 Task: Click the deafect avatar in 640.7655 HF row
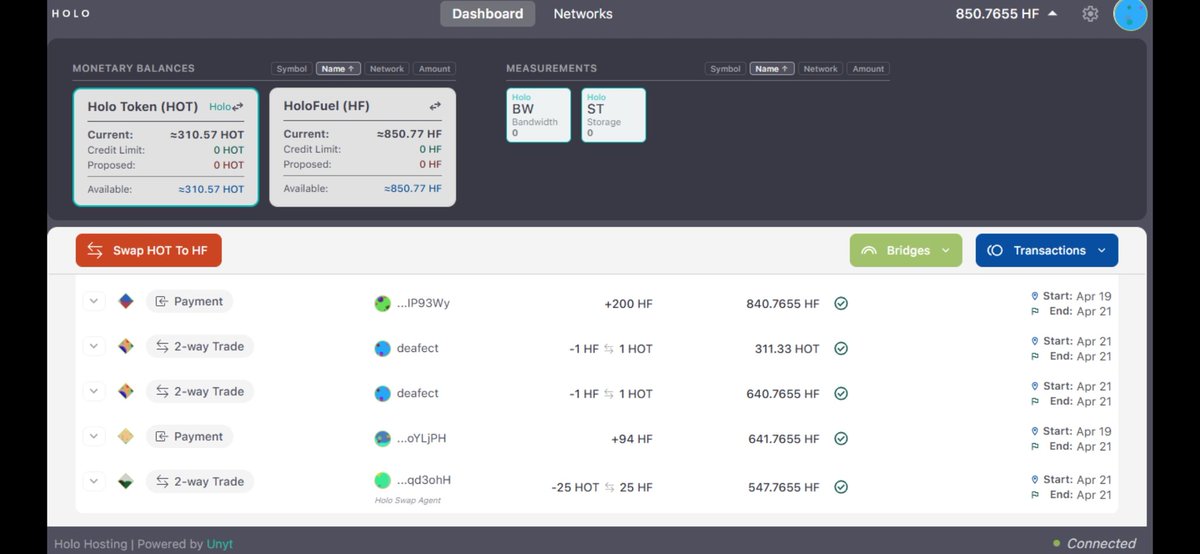(x=382, y=393)
